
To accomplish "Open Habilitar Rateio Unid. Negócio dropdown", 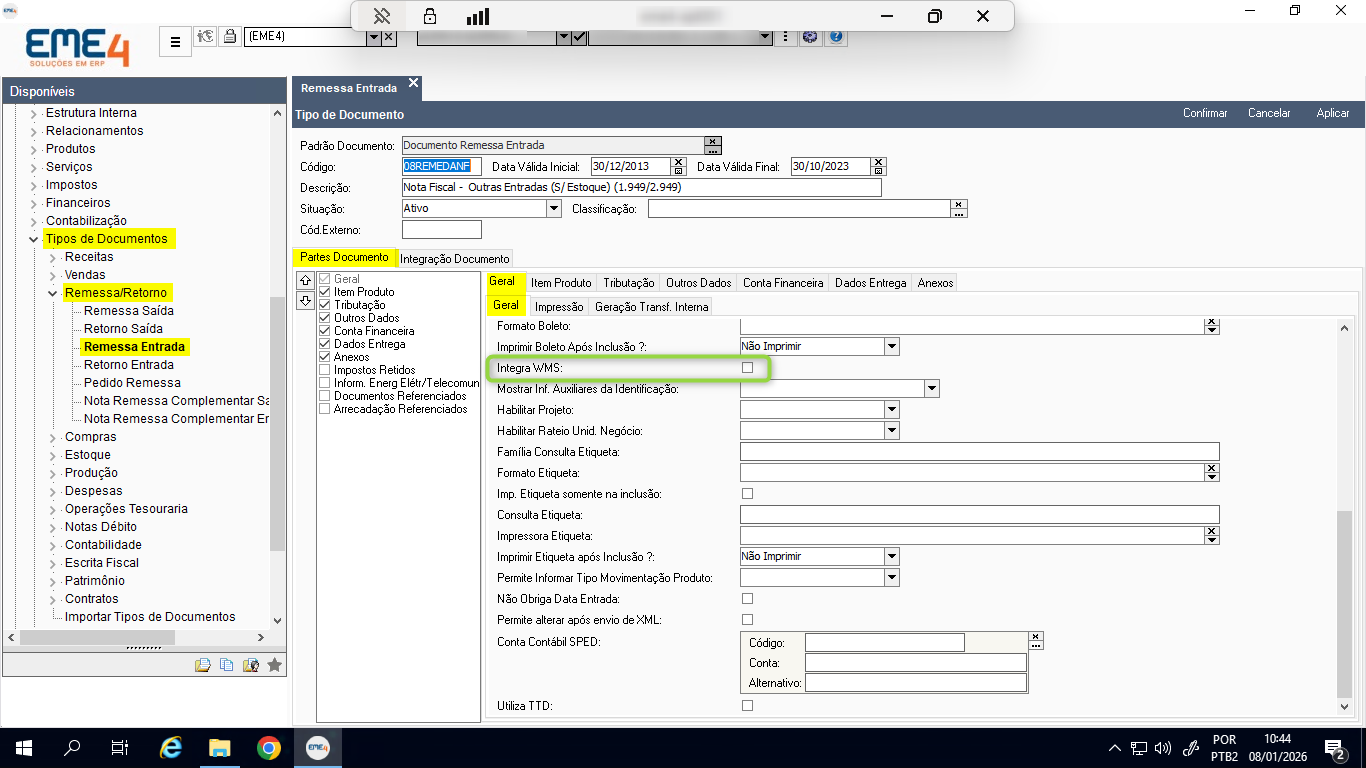I will 892,431.
